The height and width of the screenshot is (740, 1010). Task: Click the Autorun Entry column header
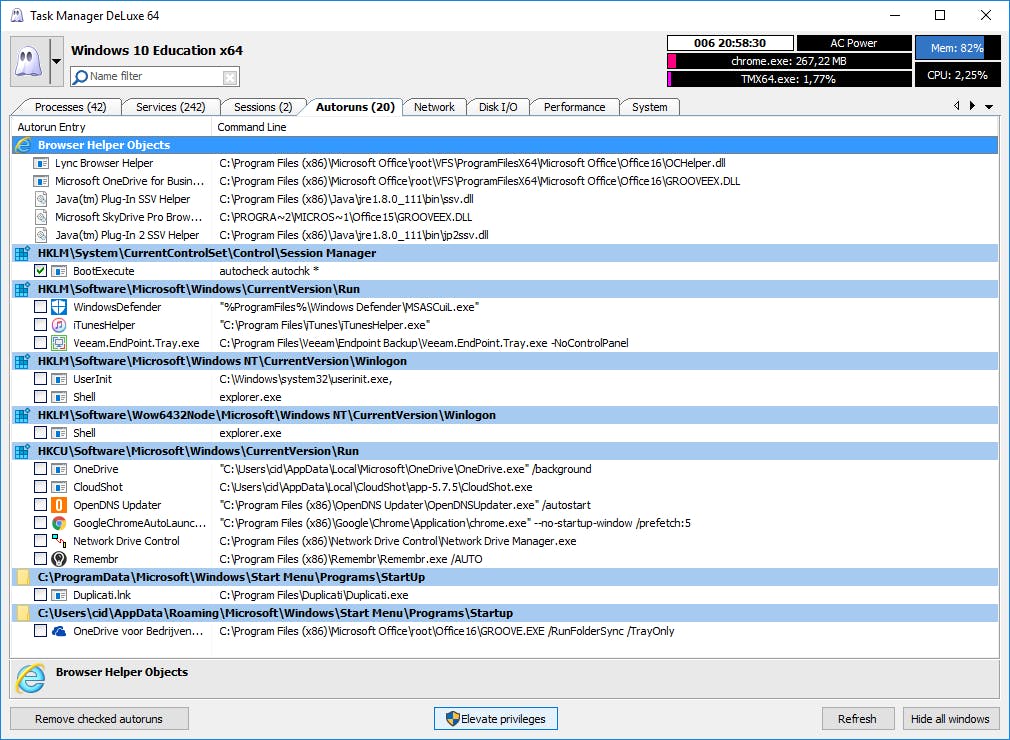point(111,127)
